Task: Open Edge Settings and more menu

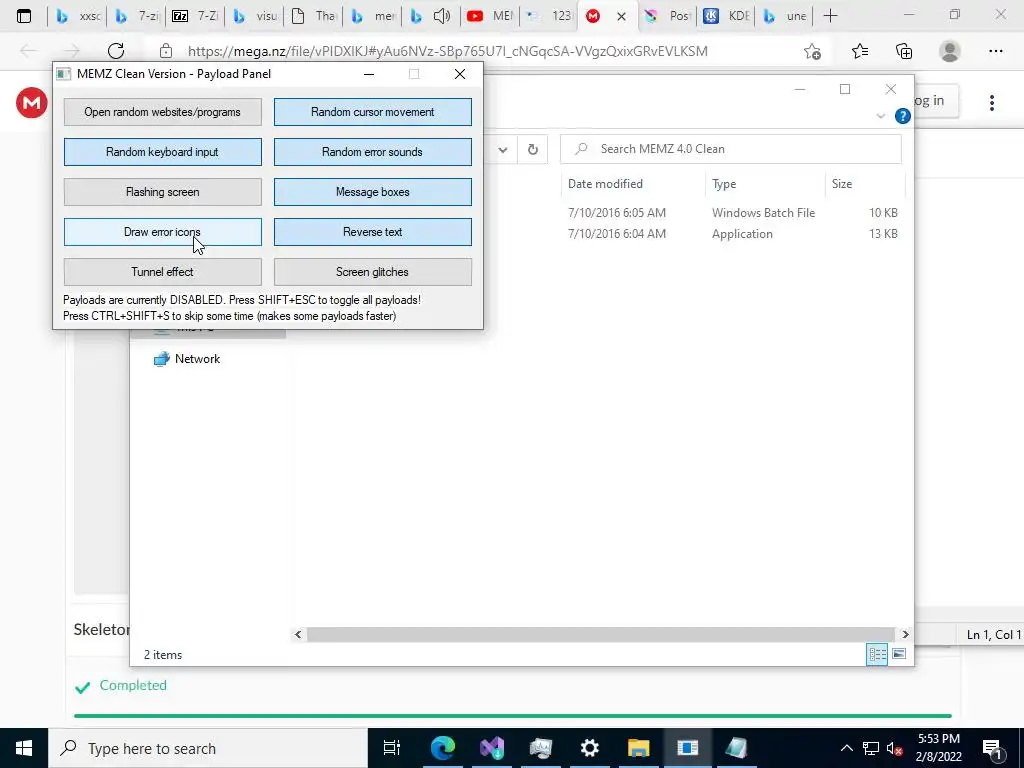Action: point(995,51)
